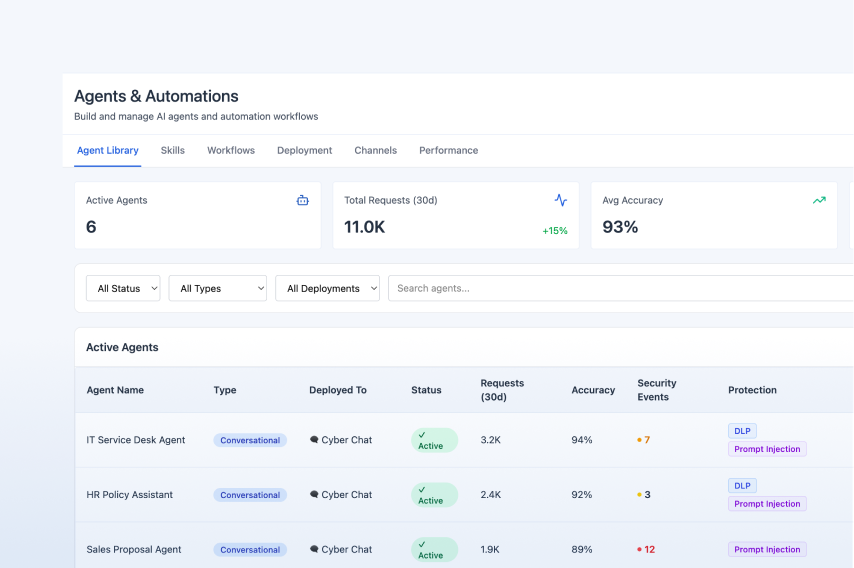This screenshot has width=854, height=568.
Task: Click the 11.0K total requests value
Action: (x=364, y=227)
